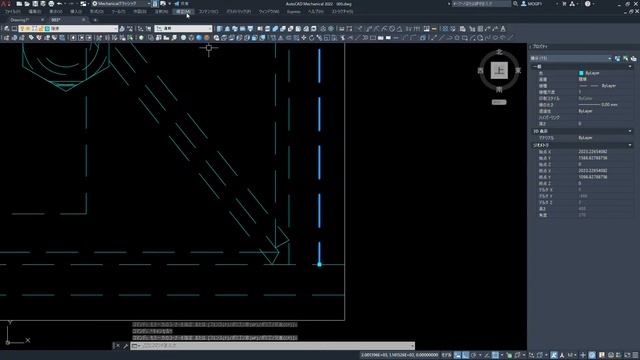Screen dimensions: 640x360
Task: Toggle layer freeze sun icon in layer dropdown
Action: (29, 29)
